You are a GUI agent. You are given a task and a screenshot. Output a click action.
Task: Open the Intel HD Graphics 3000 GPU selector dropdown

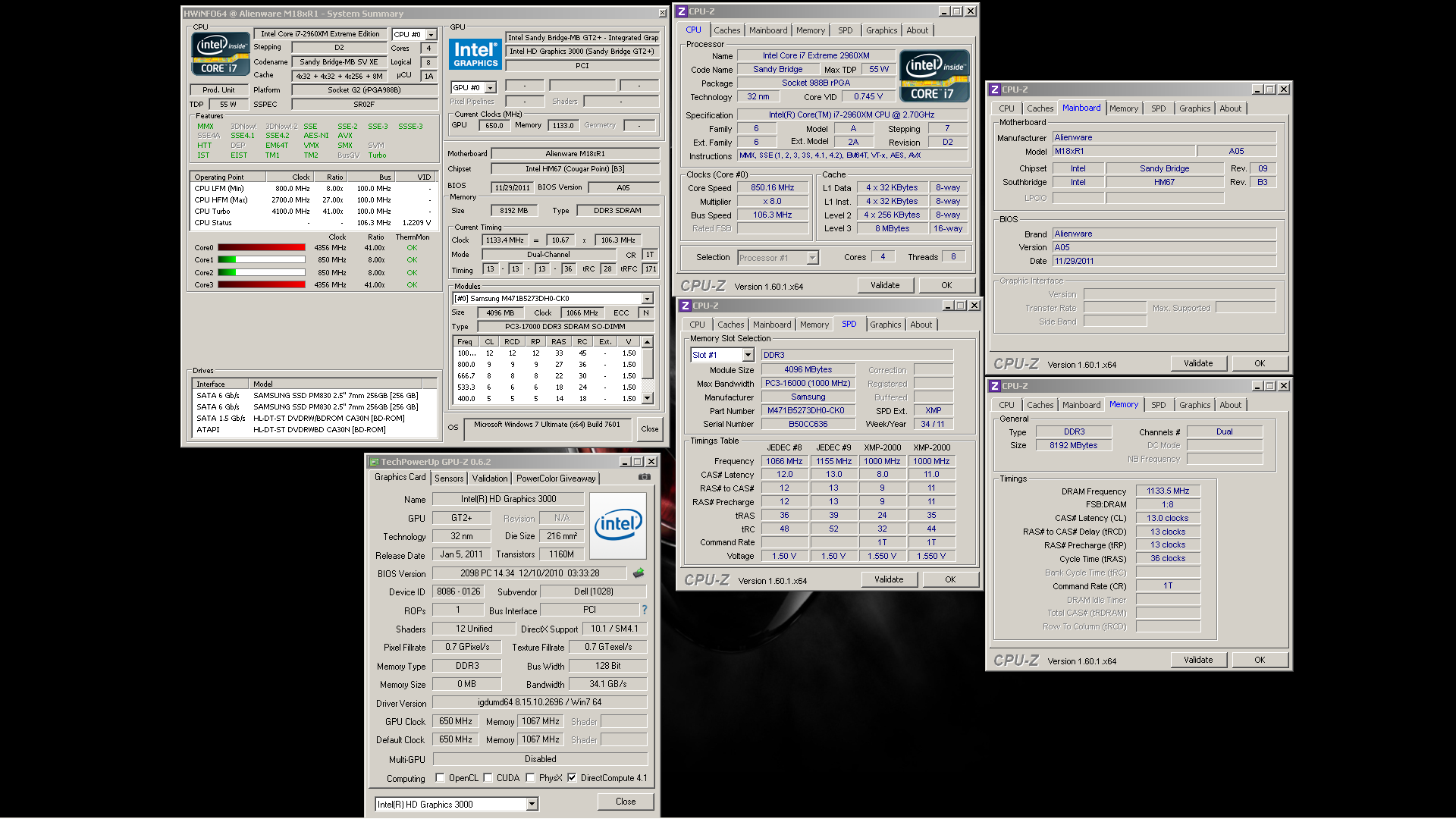[532, 805]
